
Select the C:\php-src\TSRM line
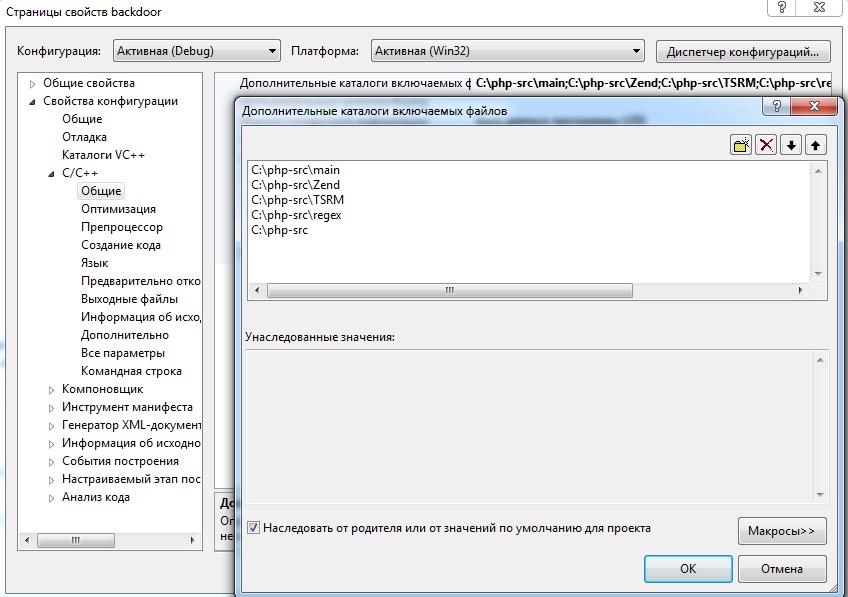tap(297, 200)
